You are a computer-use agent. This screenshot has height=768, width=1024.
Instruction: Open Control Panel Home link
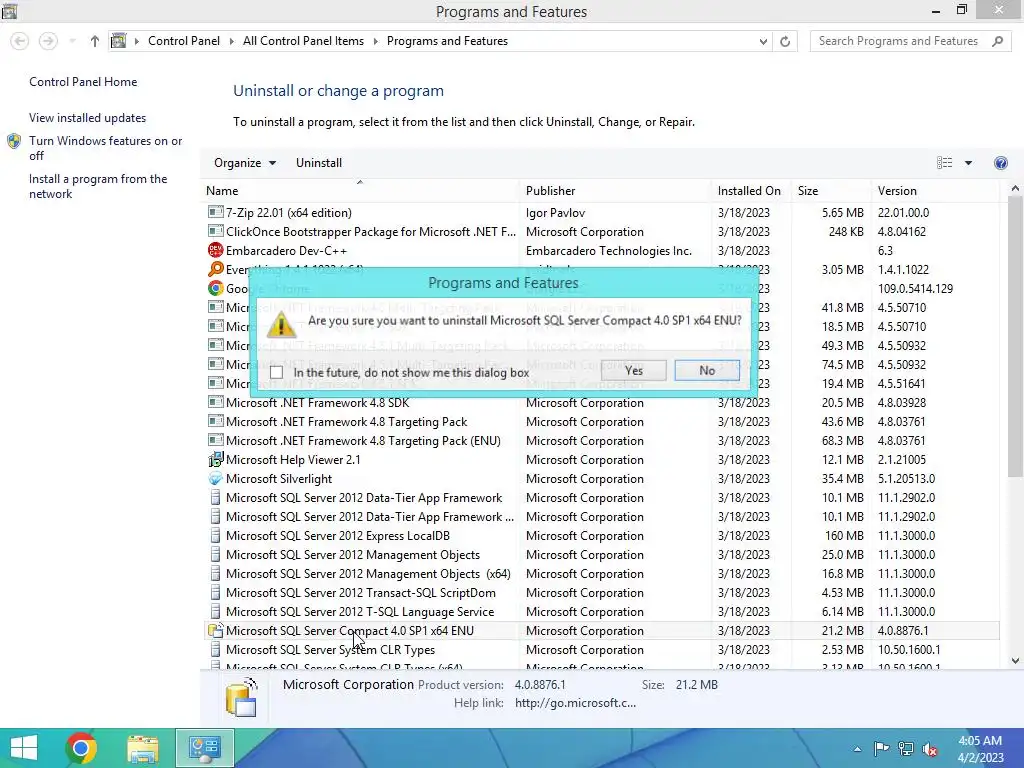(83, 82)
